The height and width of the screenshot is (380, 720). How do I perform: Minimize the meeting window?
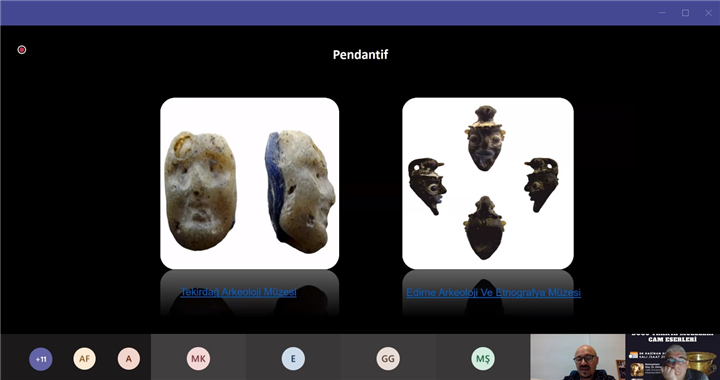pyautogui.click(x=662, y=13)
